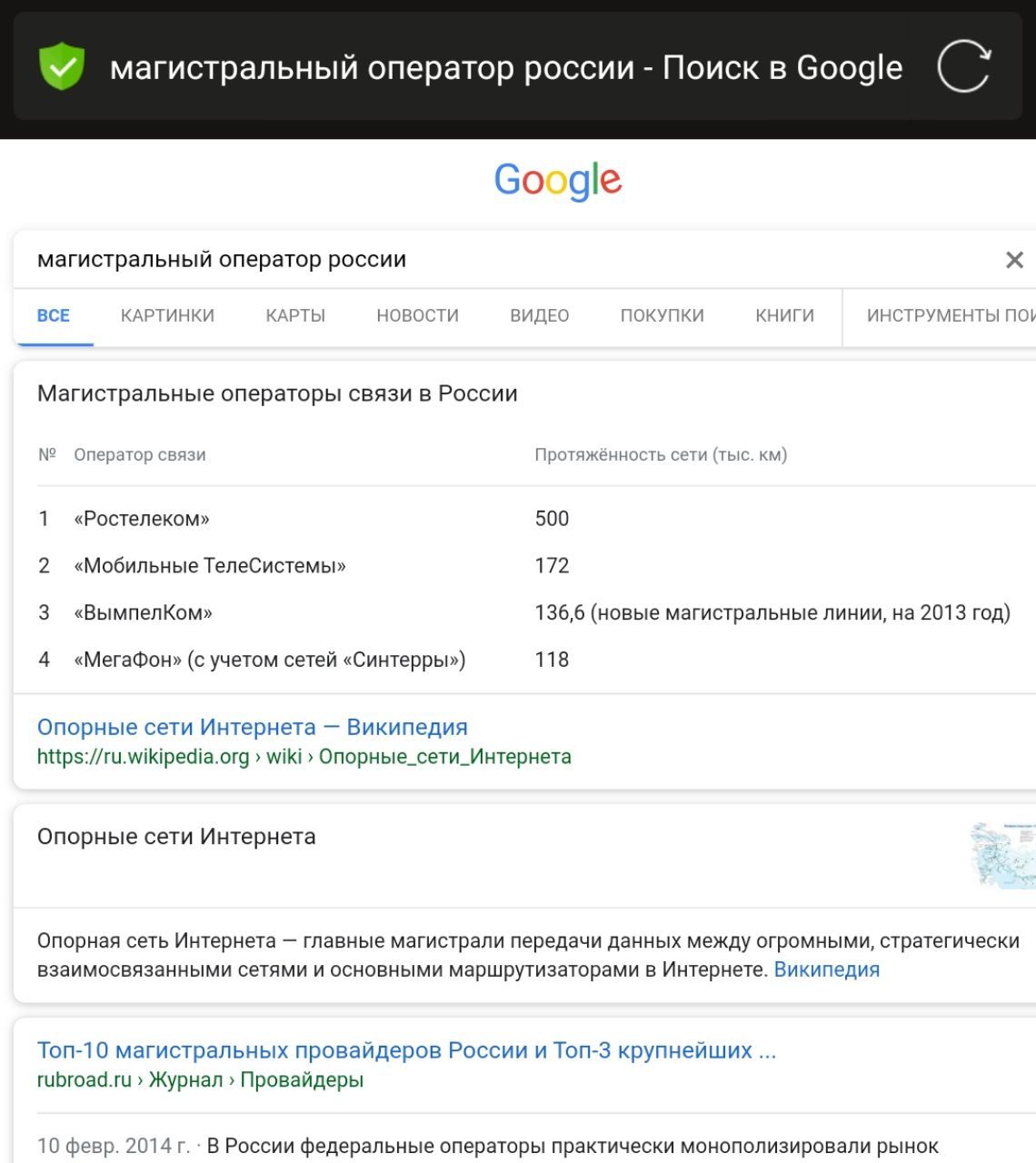Viewport: 1036px width, 1163px height.
Task: Open the Топ-10 магистральных провайдеров России result
Action: click(x=406, y=1050)
